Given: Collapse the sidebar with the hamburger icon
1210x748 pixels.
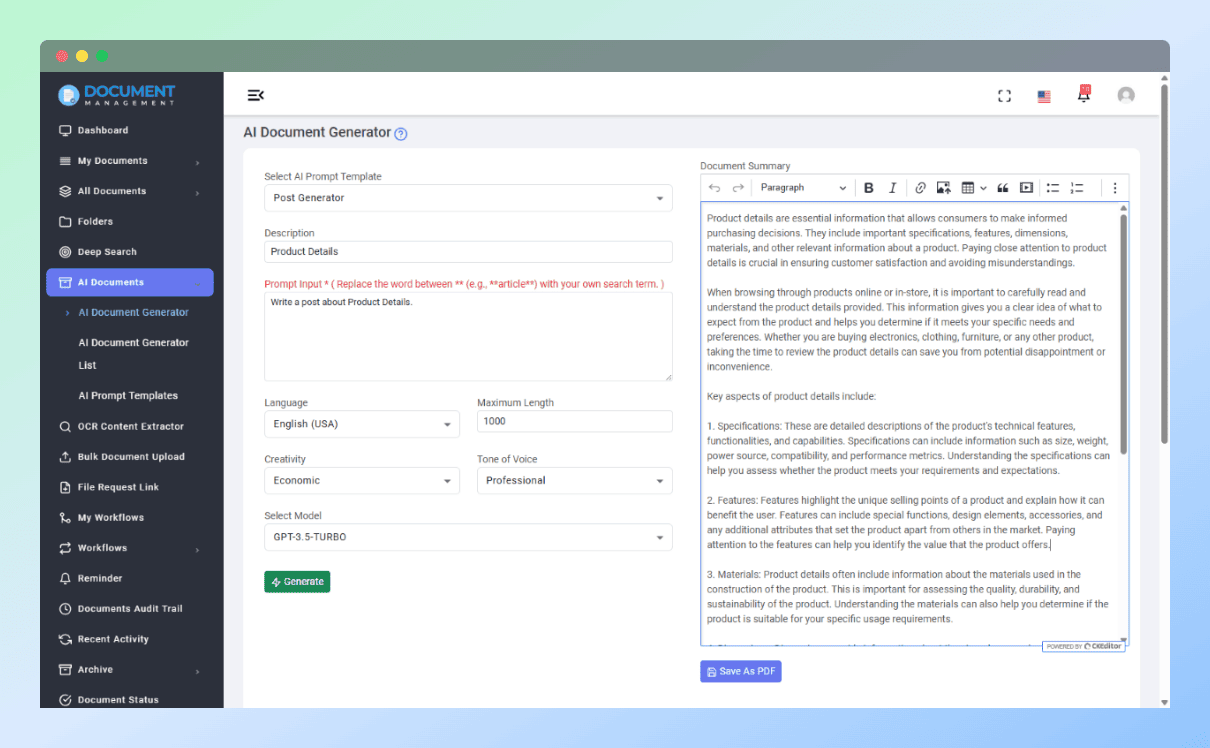Looking at the screenshot, I should coord(256,94).
